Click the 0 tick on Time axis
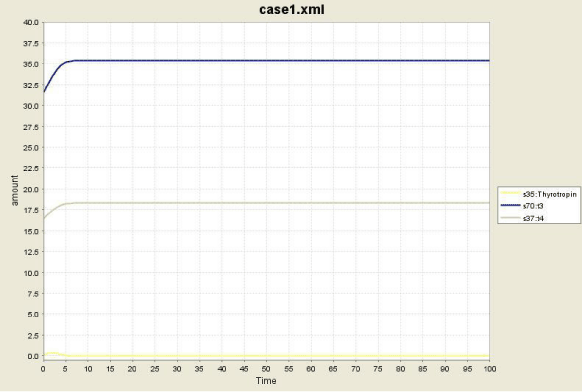 pos(43,369)
